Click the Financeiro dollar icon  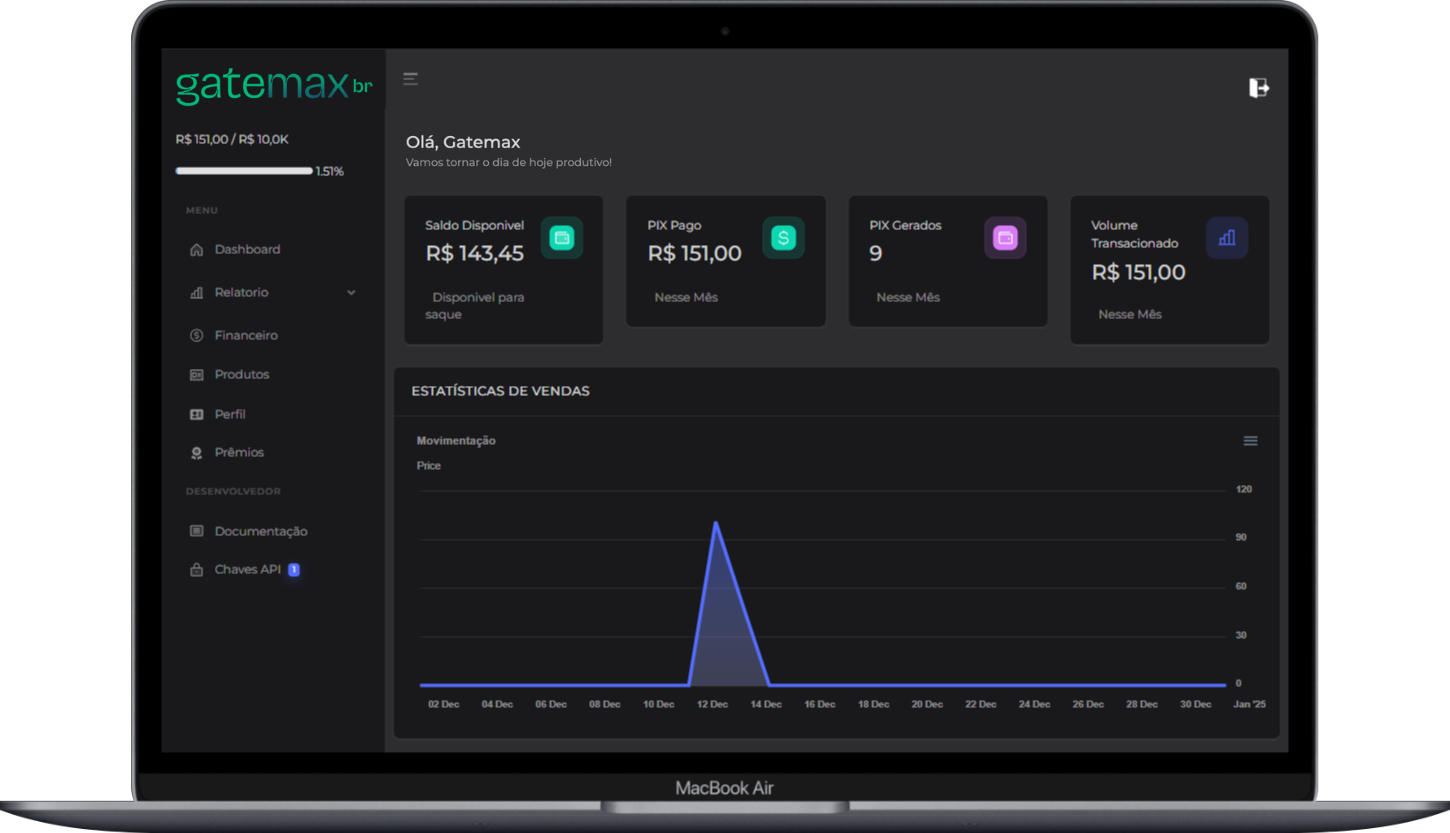197,336
